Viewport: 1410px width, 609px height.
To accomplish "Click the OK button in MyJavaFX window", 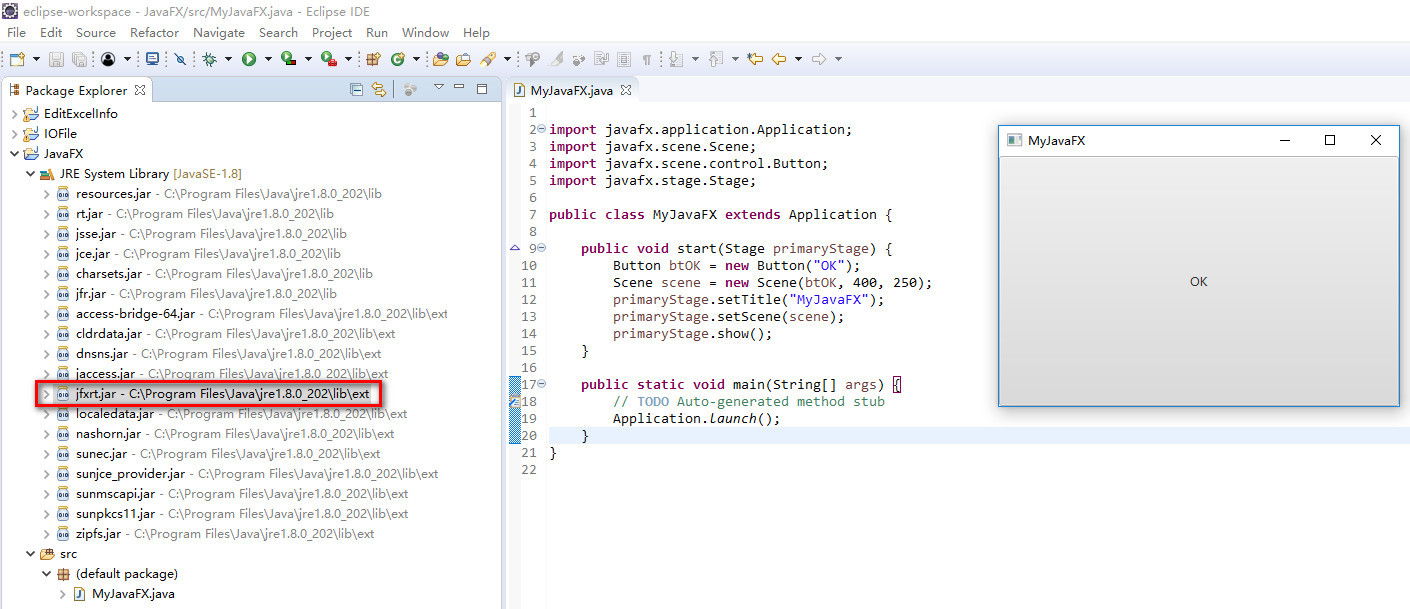I will [x=1199, y=282].
